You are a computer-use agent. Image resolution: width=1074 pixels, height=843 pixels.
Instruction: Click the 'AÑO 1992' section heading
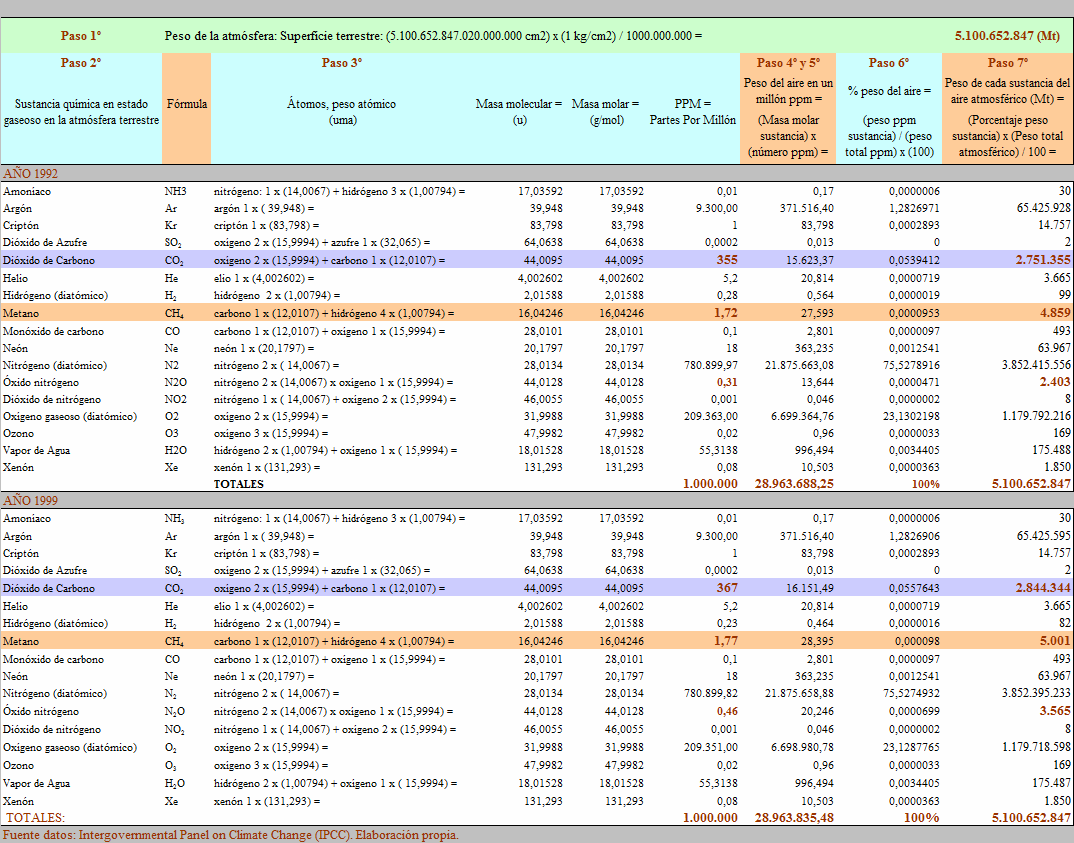tap(31, 173)
